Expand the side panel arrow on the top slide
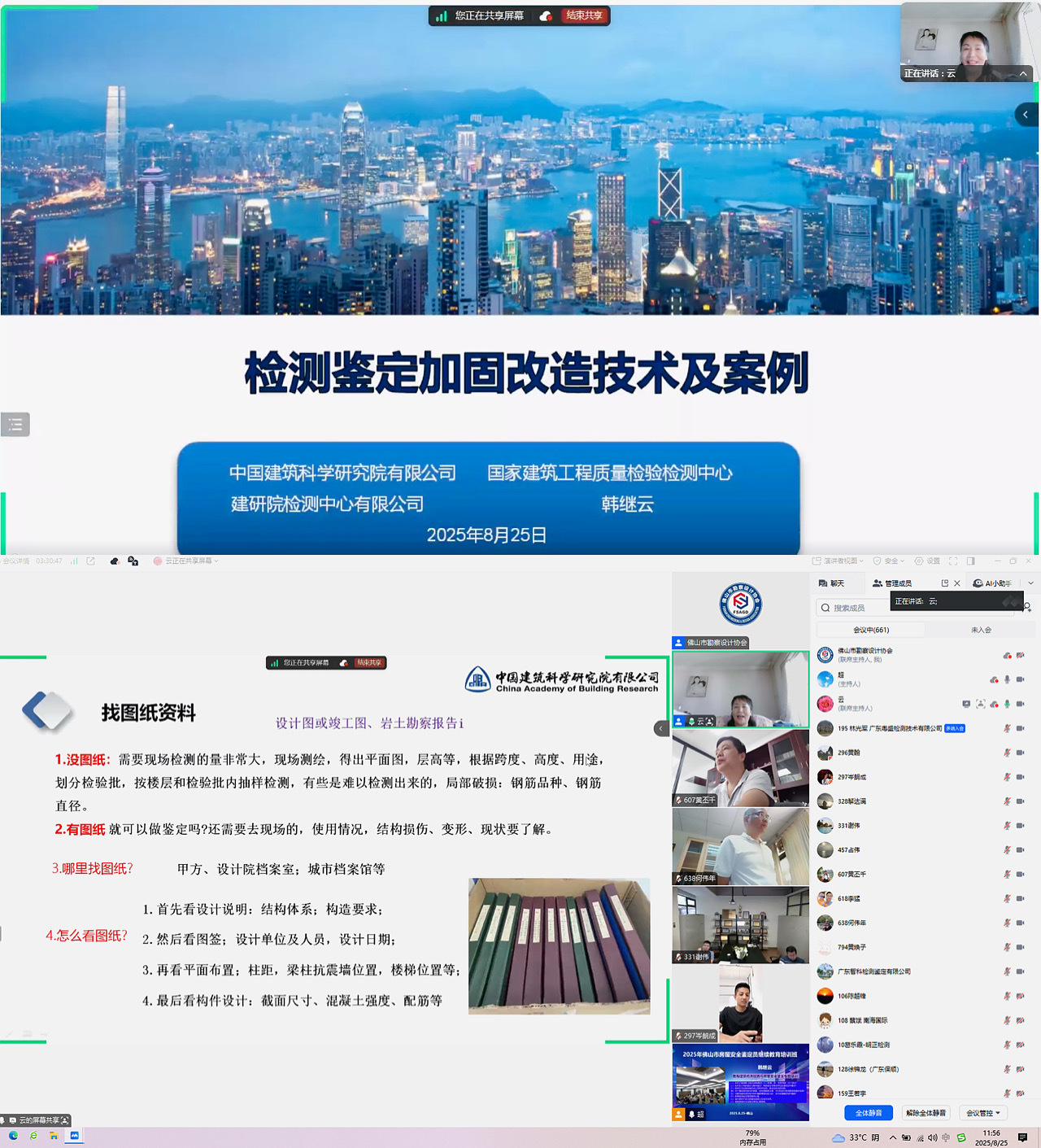 pos(1026,115)
